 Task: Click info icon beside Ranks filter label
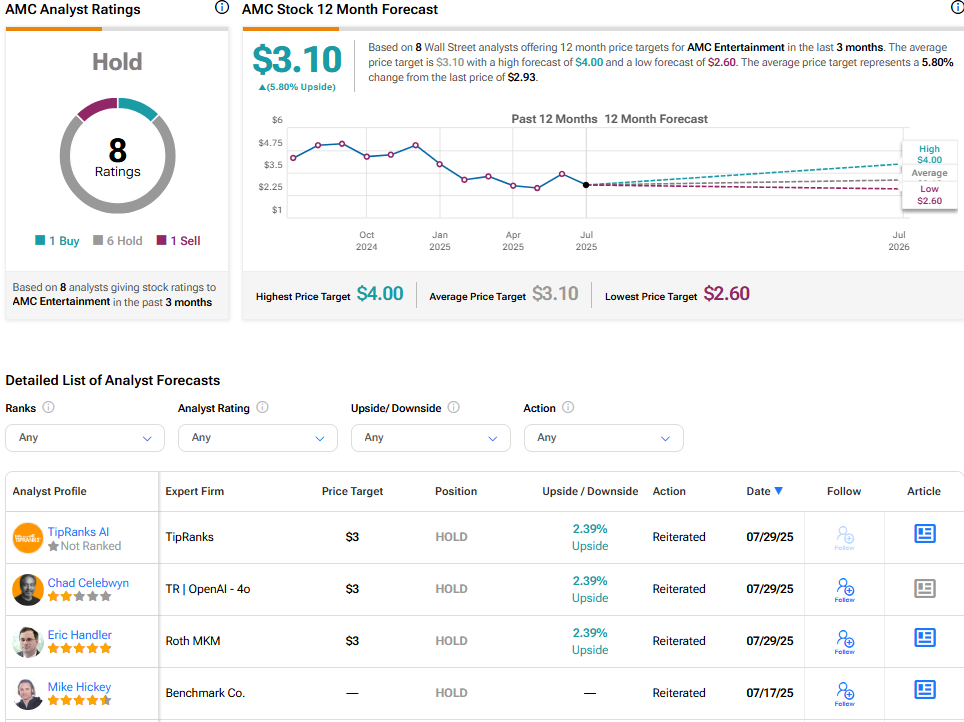click(x=49, y=408)
